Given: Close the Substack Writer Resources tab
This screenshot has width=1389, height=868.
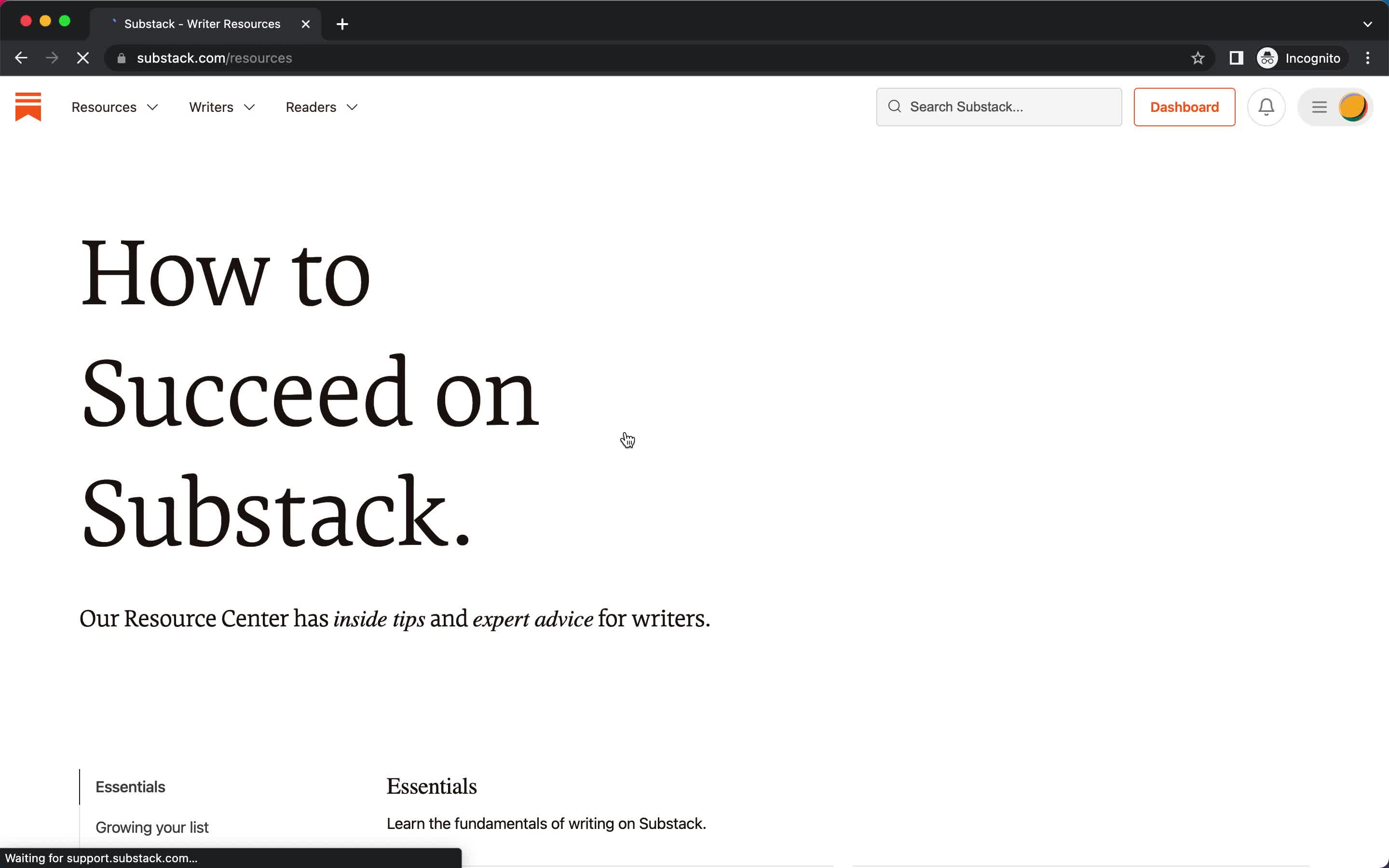Looking at the screenshot, I should coord(306,24).
